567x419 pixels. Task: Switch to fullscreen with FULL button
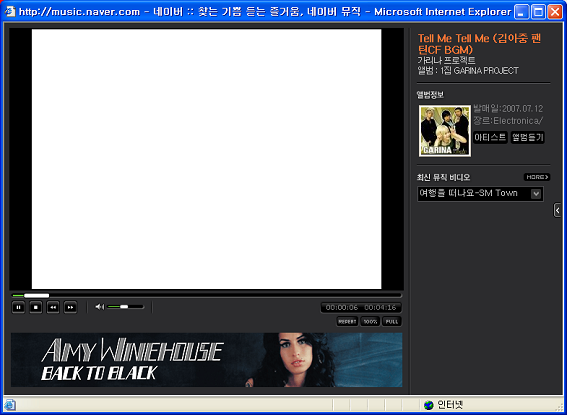pyautogui.click(x=392, y=321)
